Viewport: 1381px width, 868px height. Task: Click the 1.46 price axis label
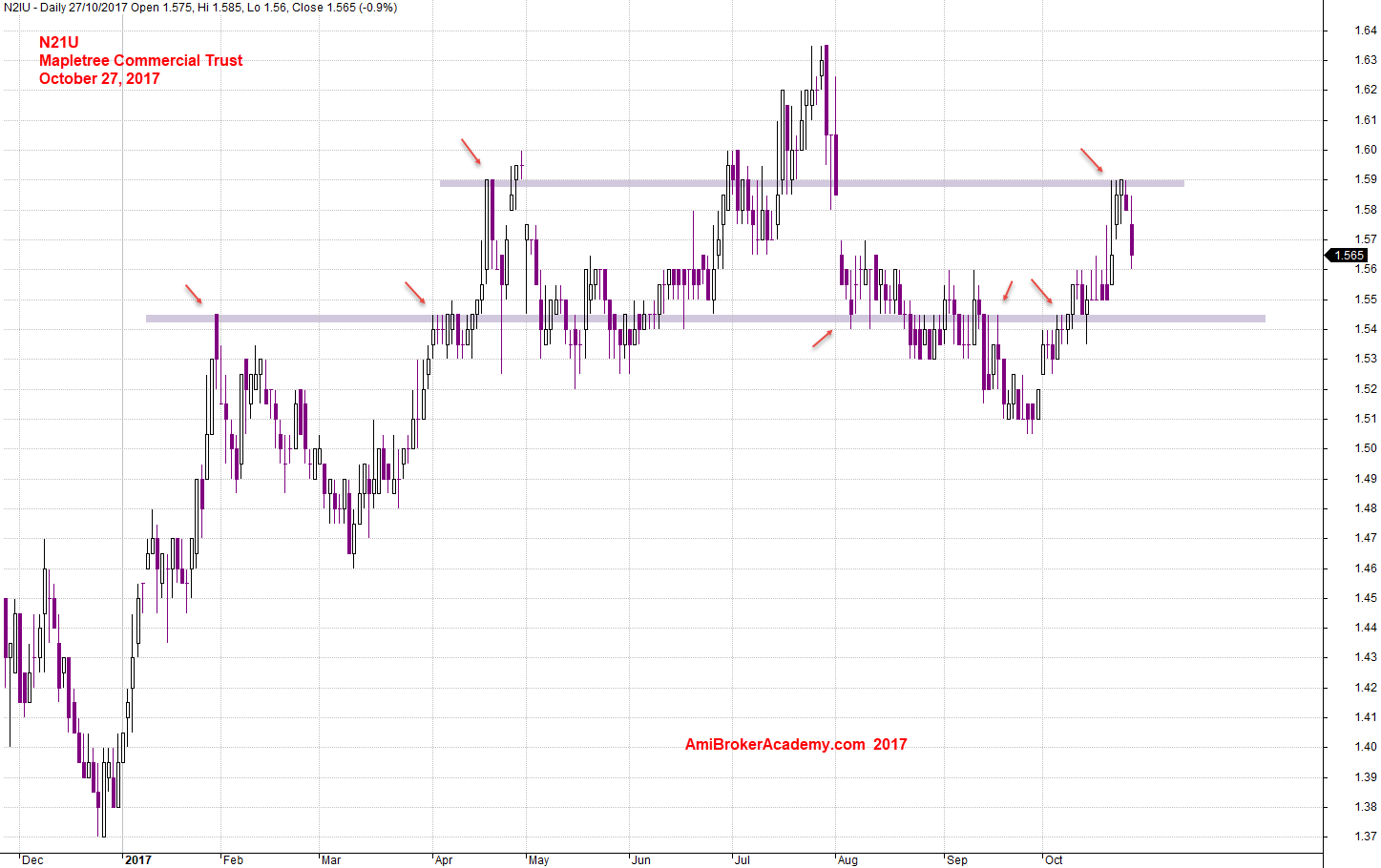[1366, 568]
